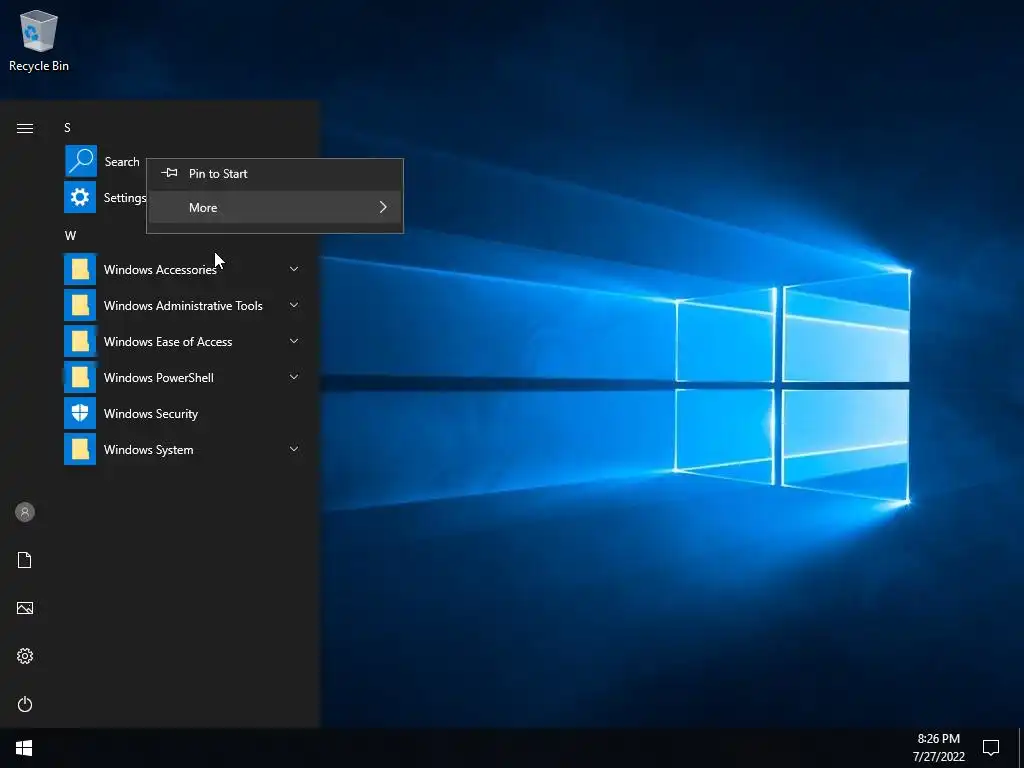The width and height of the screenshot is (1024, 768).
Task: Open the More submenu arrow
Action: 383,207
